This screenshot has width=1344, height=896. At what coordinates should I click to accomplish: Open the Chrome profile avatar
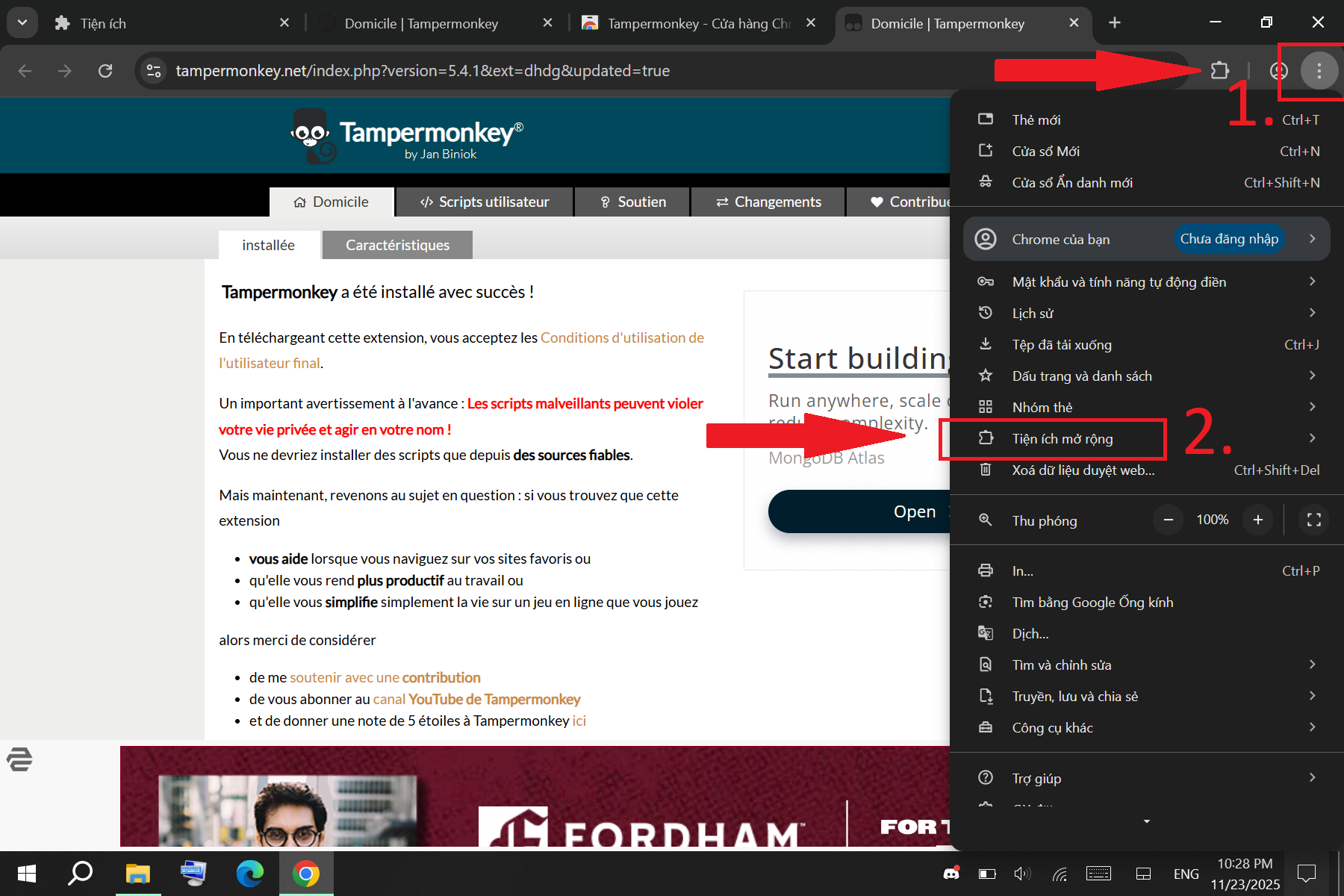(x=1278, y=71)
